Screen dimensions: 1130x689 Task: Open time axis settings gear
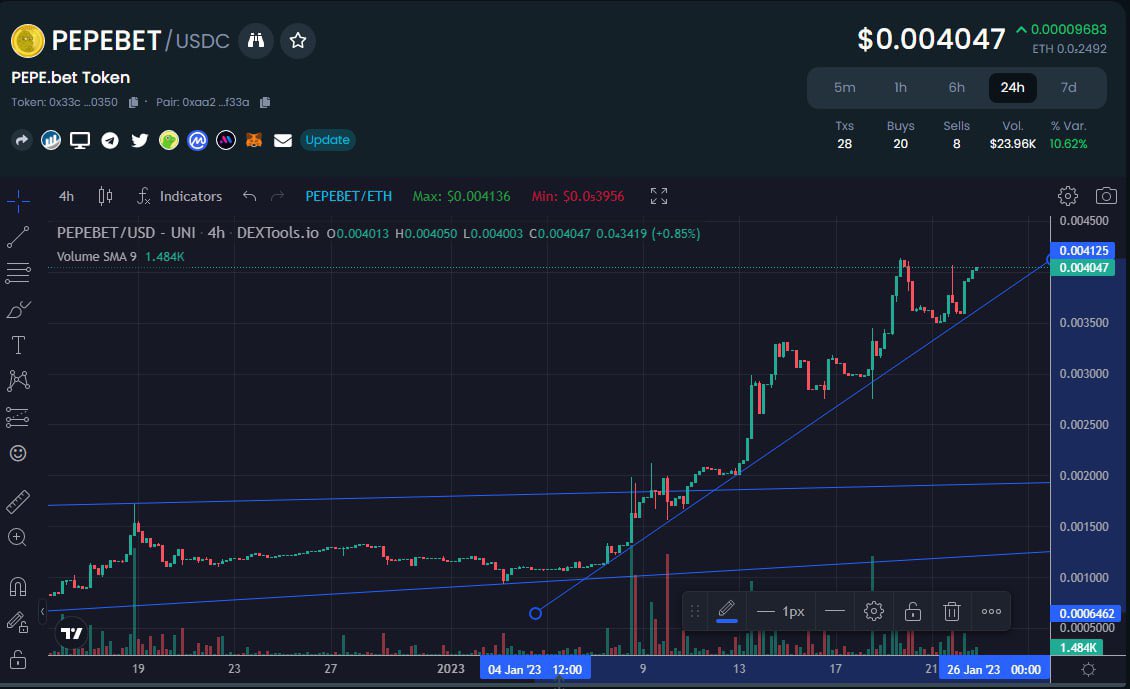(1088, 670)
